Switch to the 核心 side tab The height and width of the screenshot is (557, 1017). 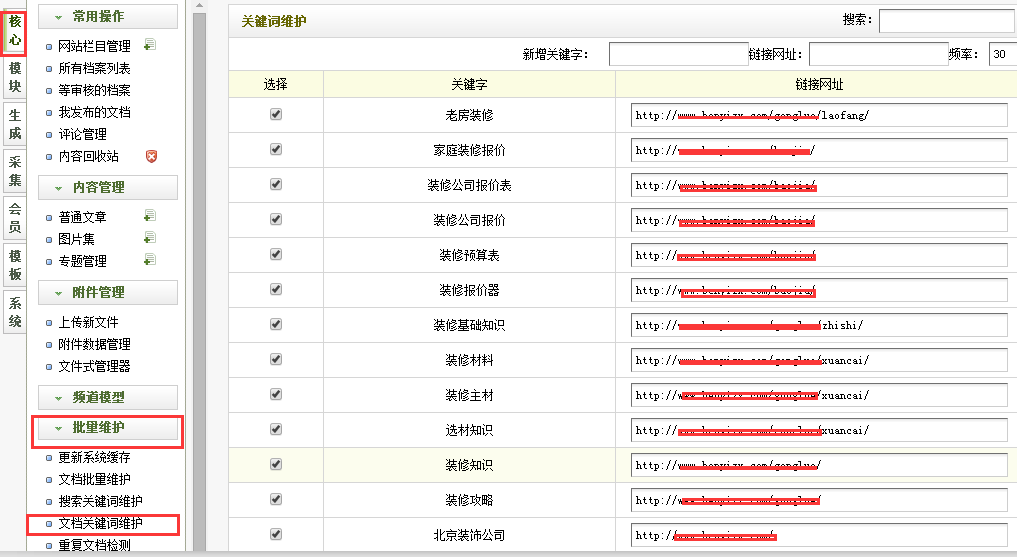(14, 30)
